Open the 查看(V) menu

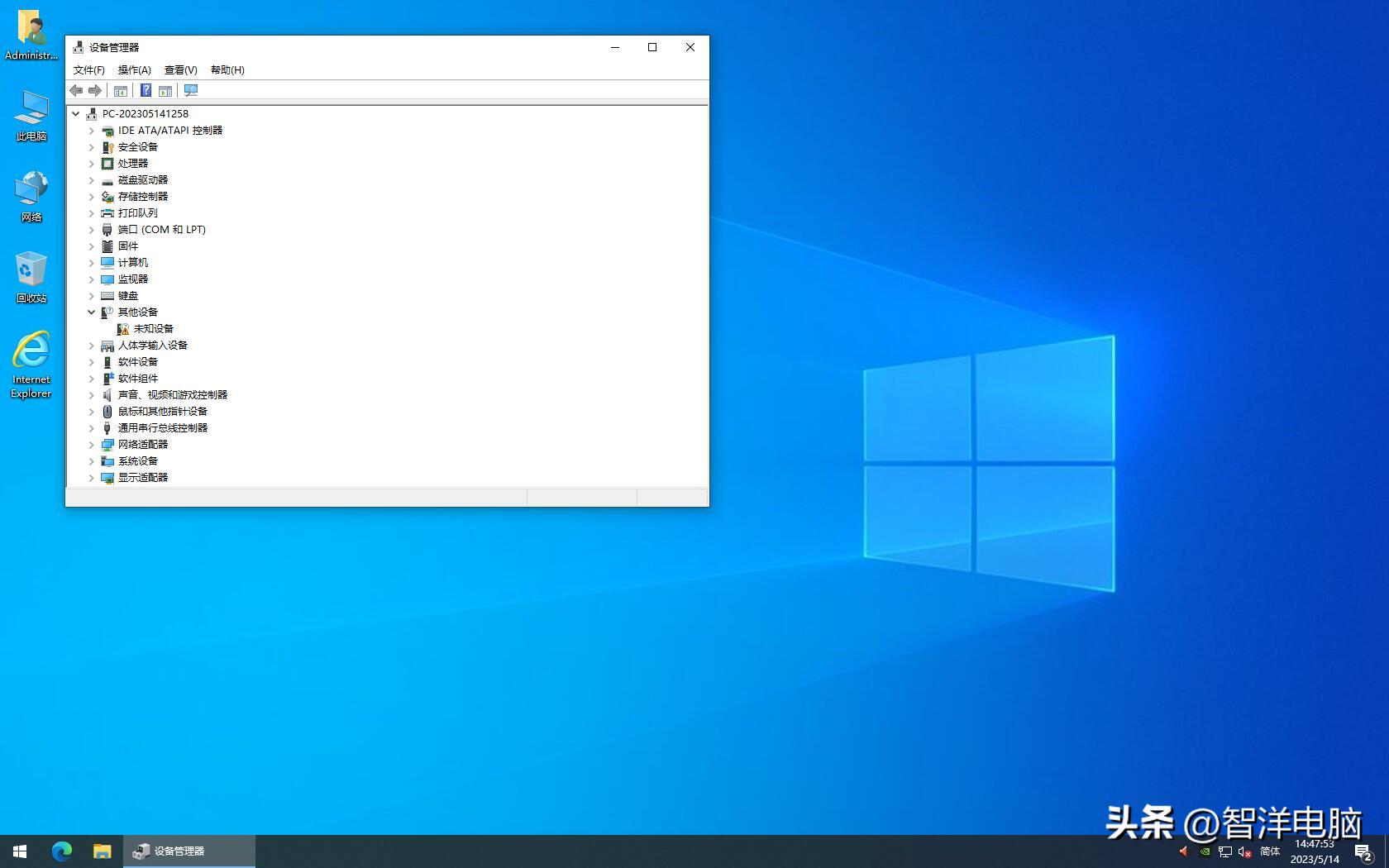click(180, 70)
